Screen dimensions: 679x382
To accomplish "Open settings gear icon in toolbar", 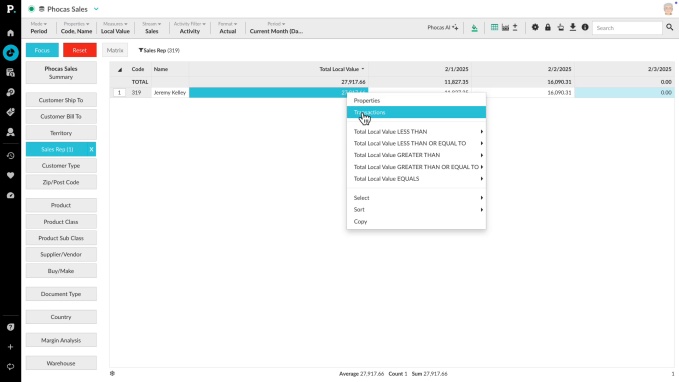I will [535, 27].
